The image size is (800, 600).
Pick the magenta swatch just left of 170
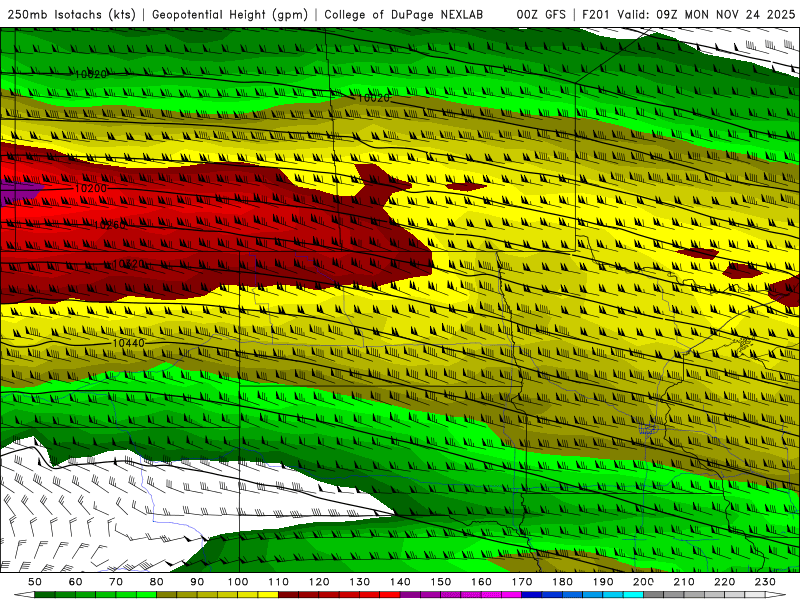[512, 595]
